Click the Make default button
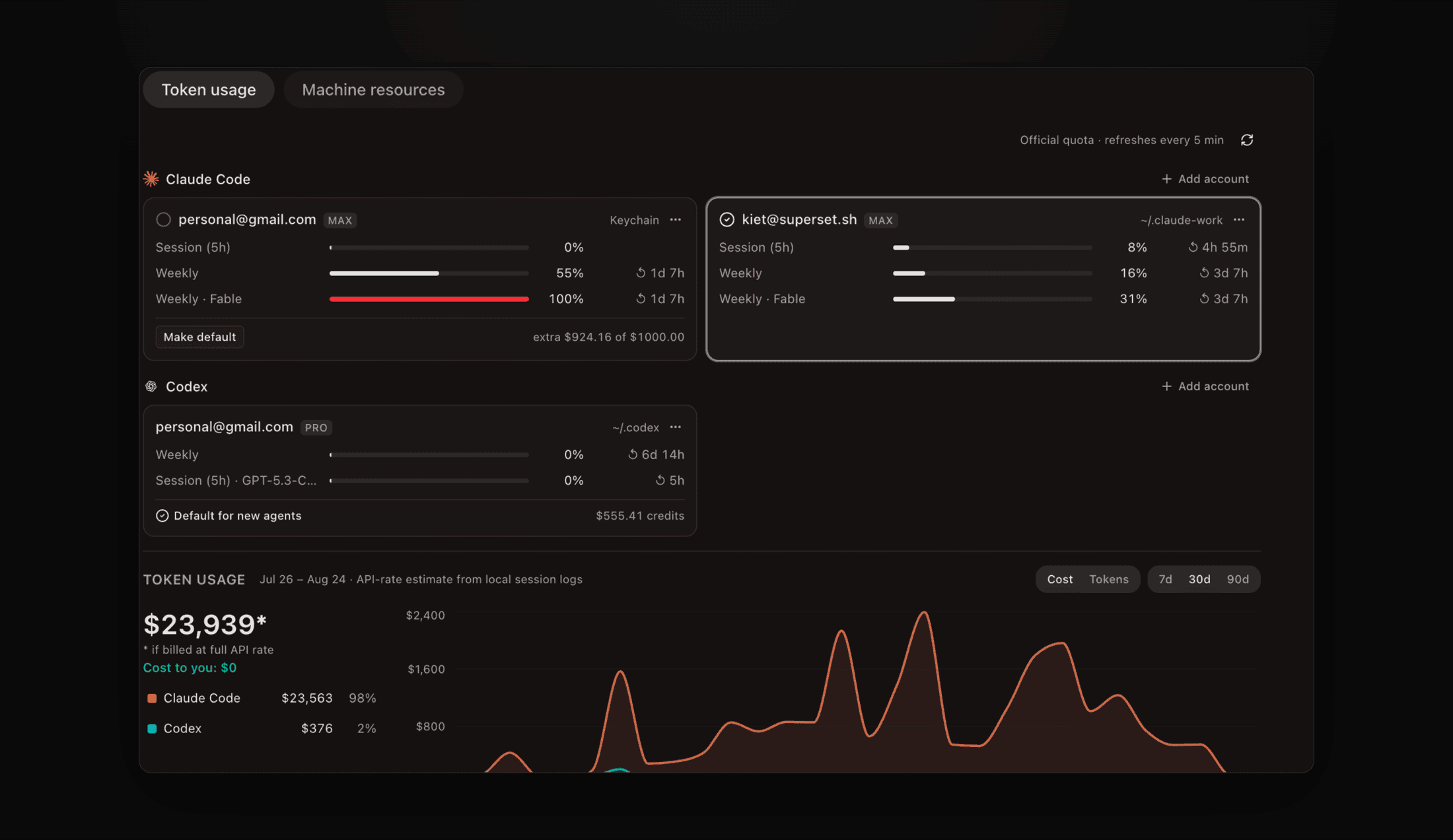The height and width of the screenshot is (840, 1453). pos(199,337)
